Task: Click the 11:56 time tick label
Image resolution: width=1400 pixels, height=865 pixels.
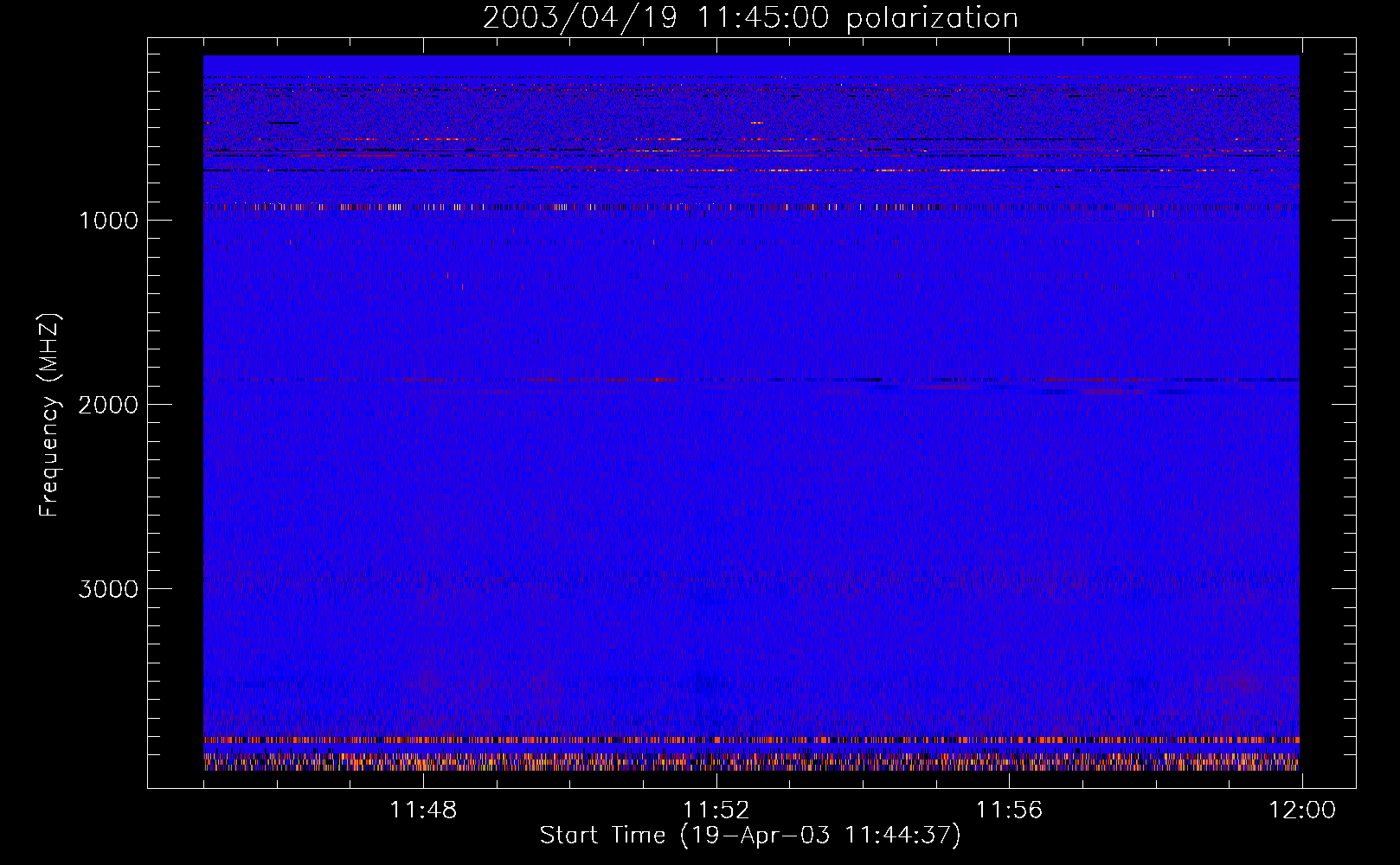Action: click(1009, 811)
